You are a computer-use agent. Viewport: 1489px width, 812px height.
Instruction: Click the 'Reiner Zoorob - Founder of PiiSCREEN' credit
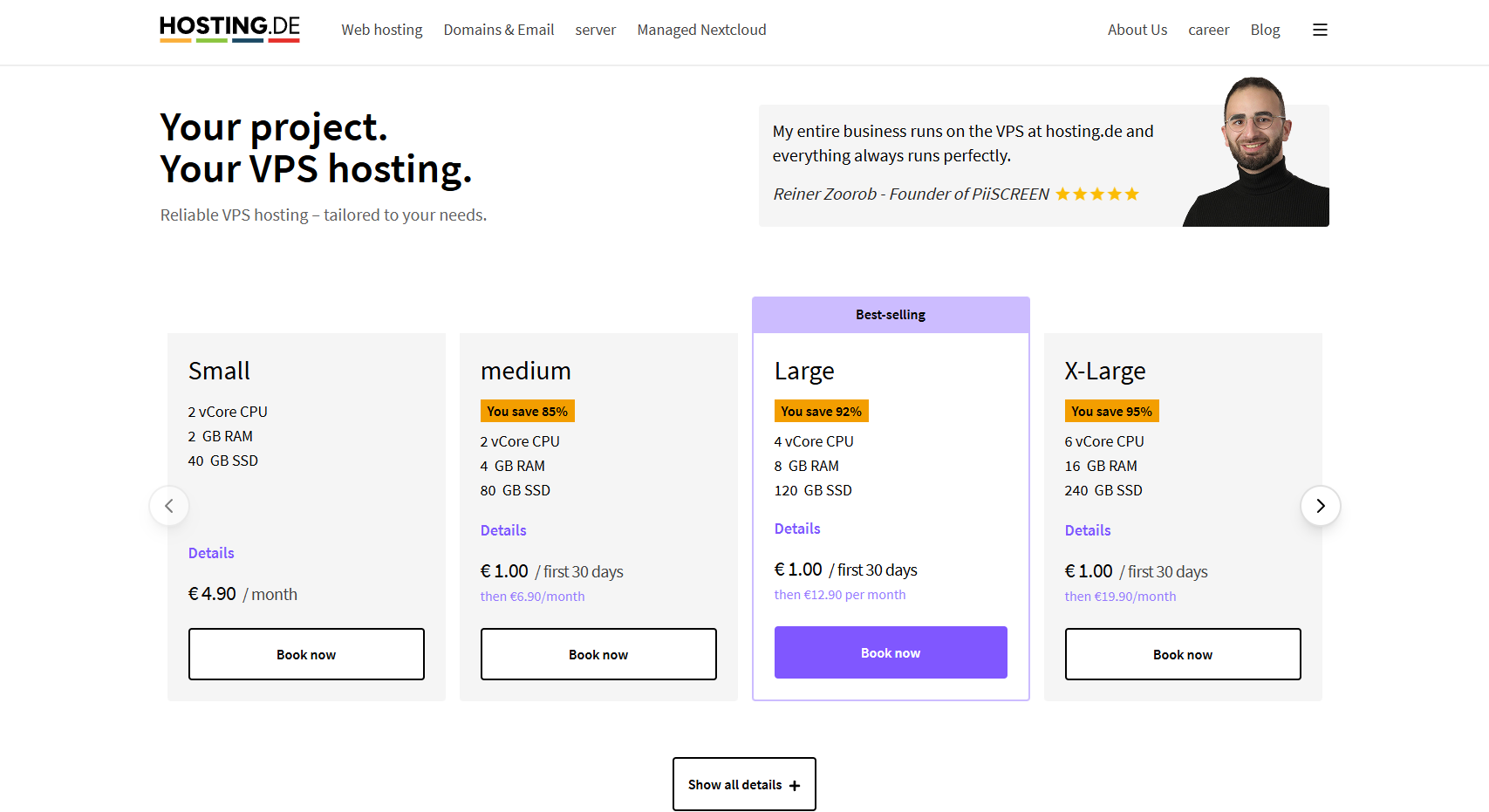tap(912, 194)
